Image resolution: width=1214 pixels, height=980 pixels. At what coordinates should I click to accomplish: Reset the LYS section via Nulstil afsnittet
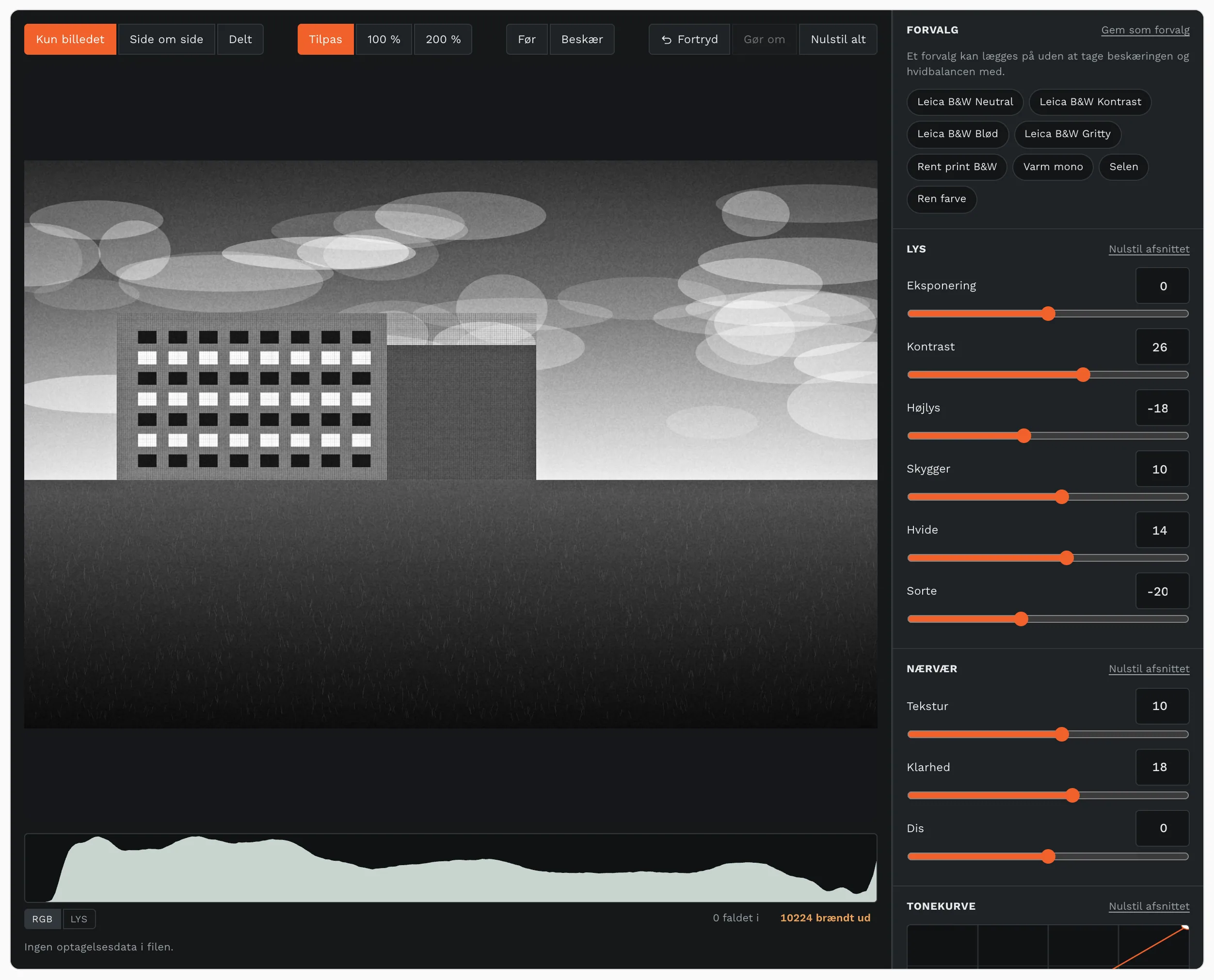click(x=1149, y=249)
